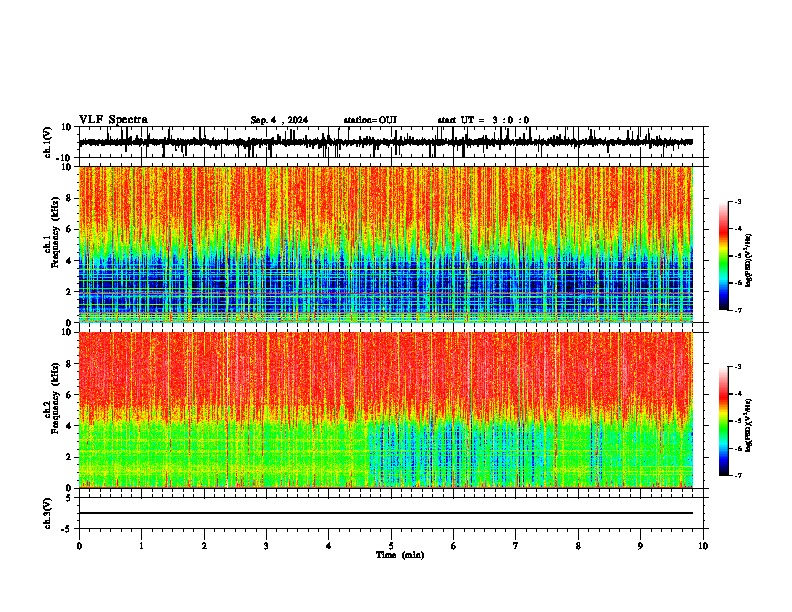Click the 'VLF Spectra' title text

[113, 120]
